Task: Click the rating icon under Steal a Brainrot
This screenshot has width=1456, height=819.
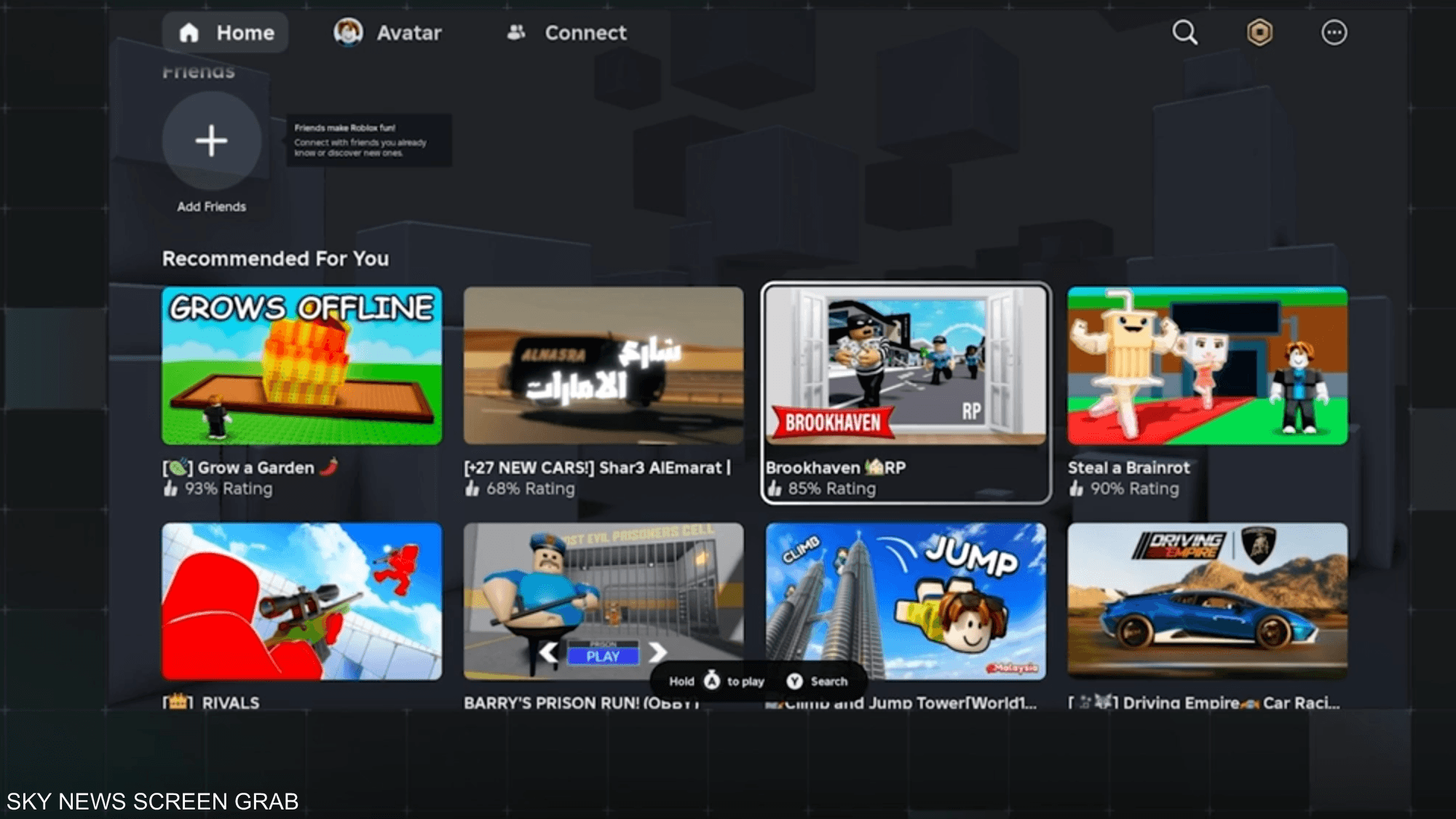Action: pyautogui.click(x=1078, y=489)
